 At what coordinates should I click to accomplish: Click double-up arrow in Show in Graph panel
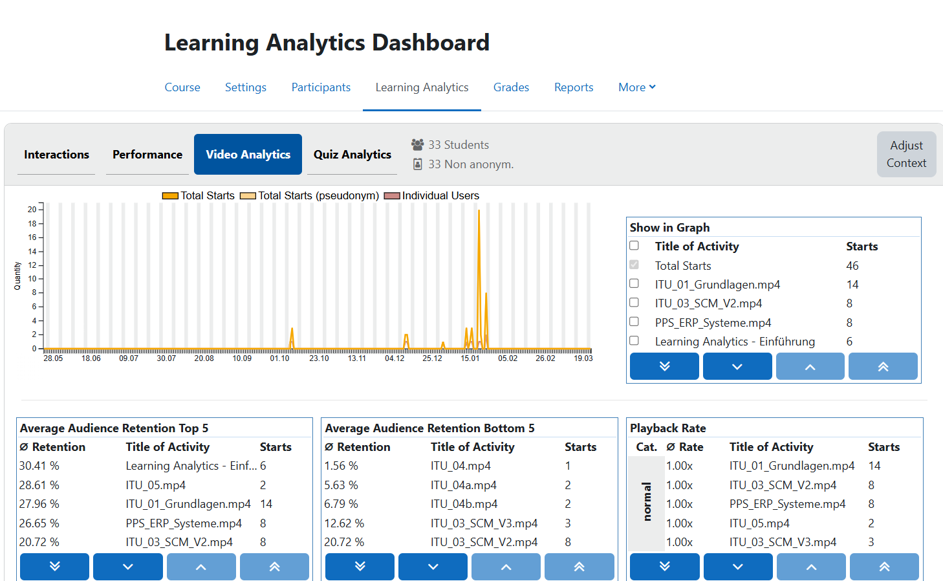click(883, 366)
